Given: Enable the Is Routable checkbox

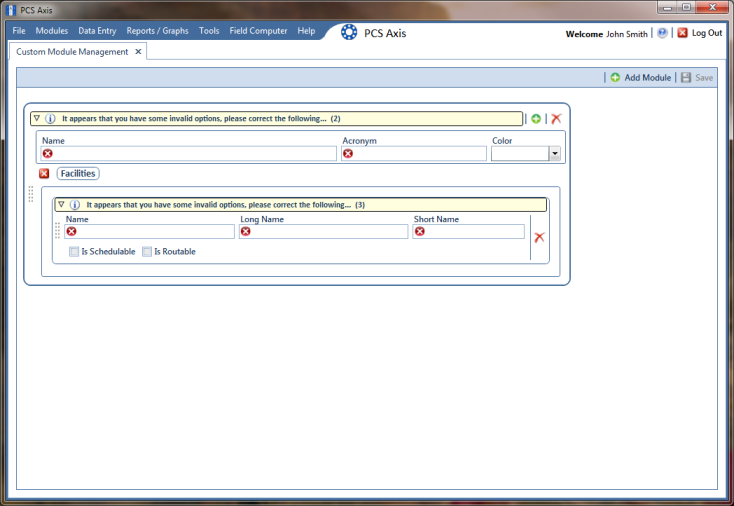Looking at the screenshot, I should pyautogui.click(x=147, y=252).
